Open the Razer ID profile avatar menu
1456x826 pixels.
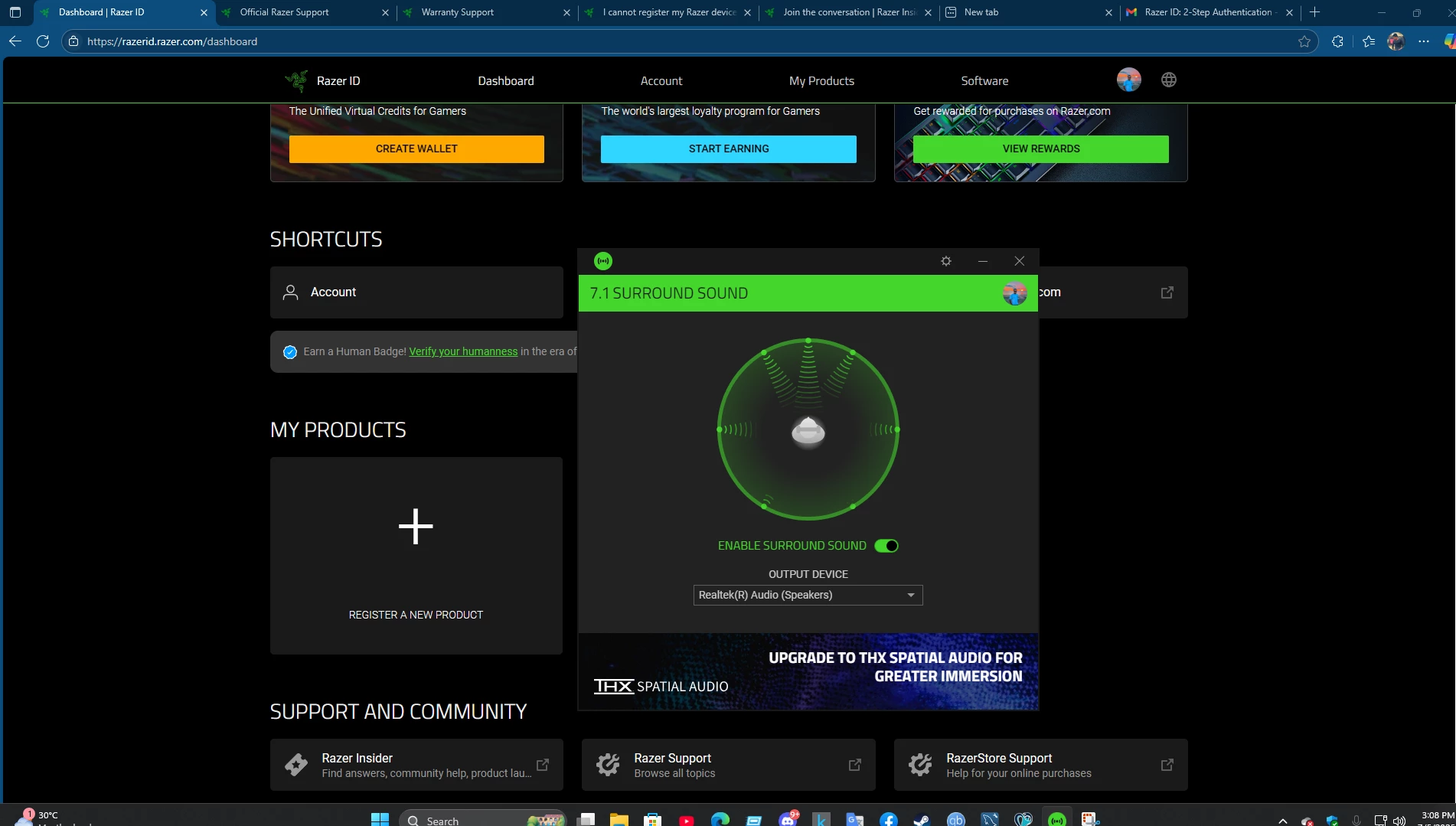click(x=1128, y=80)
